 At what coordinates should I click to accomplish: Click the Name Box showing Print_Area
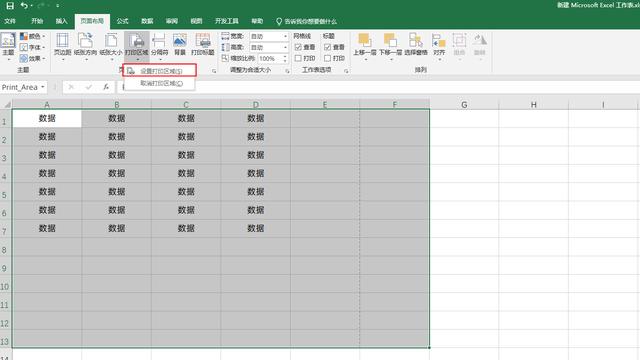point(20,87)
